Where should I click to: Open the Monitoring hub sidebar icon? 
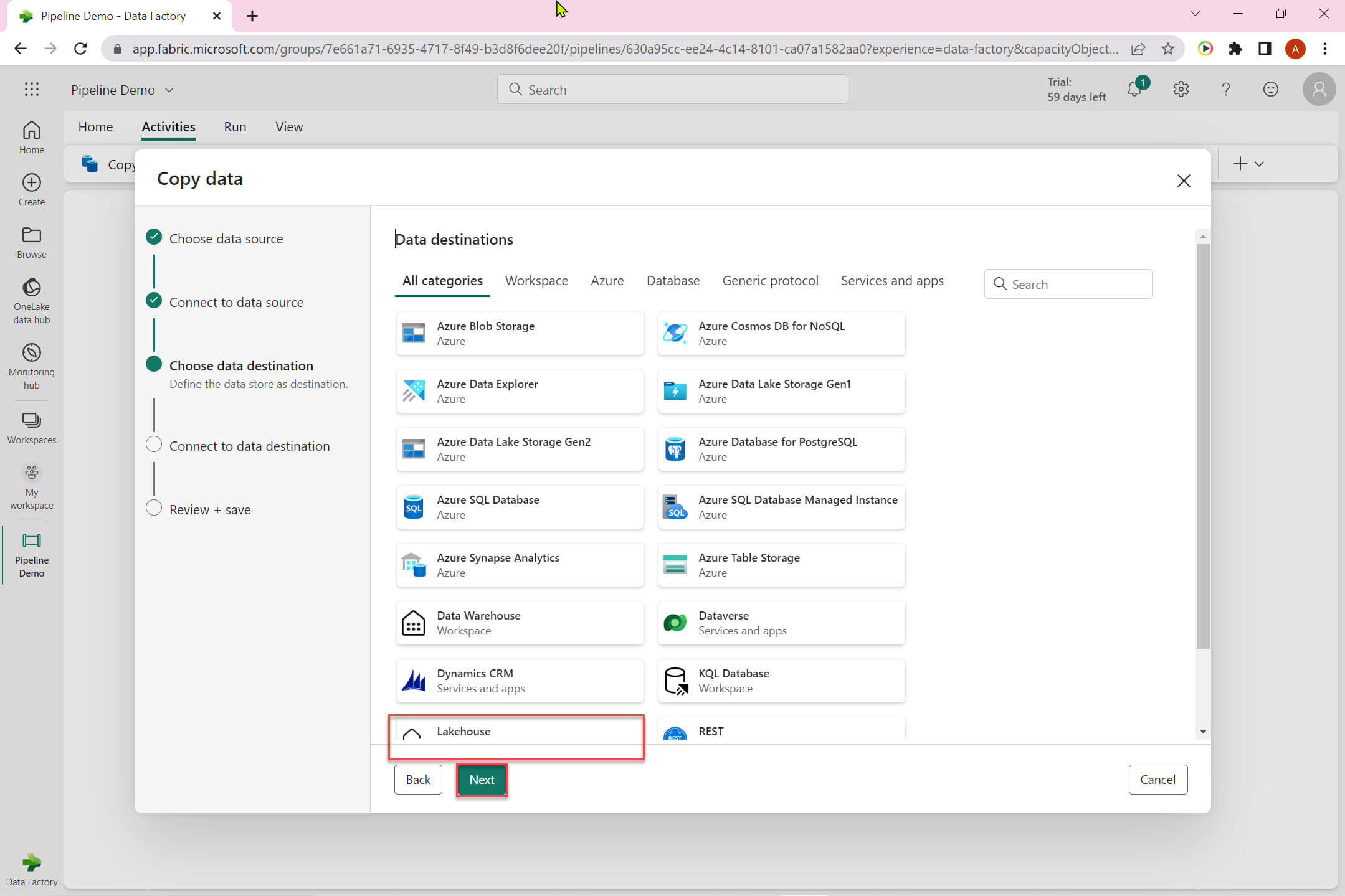pyautogui.click(x=31, y=353)
